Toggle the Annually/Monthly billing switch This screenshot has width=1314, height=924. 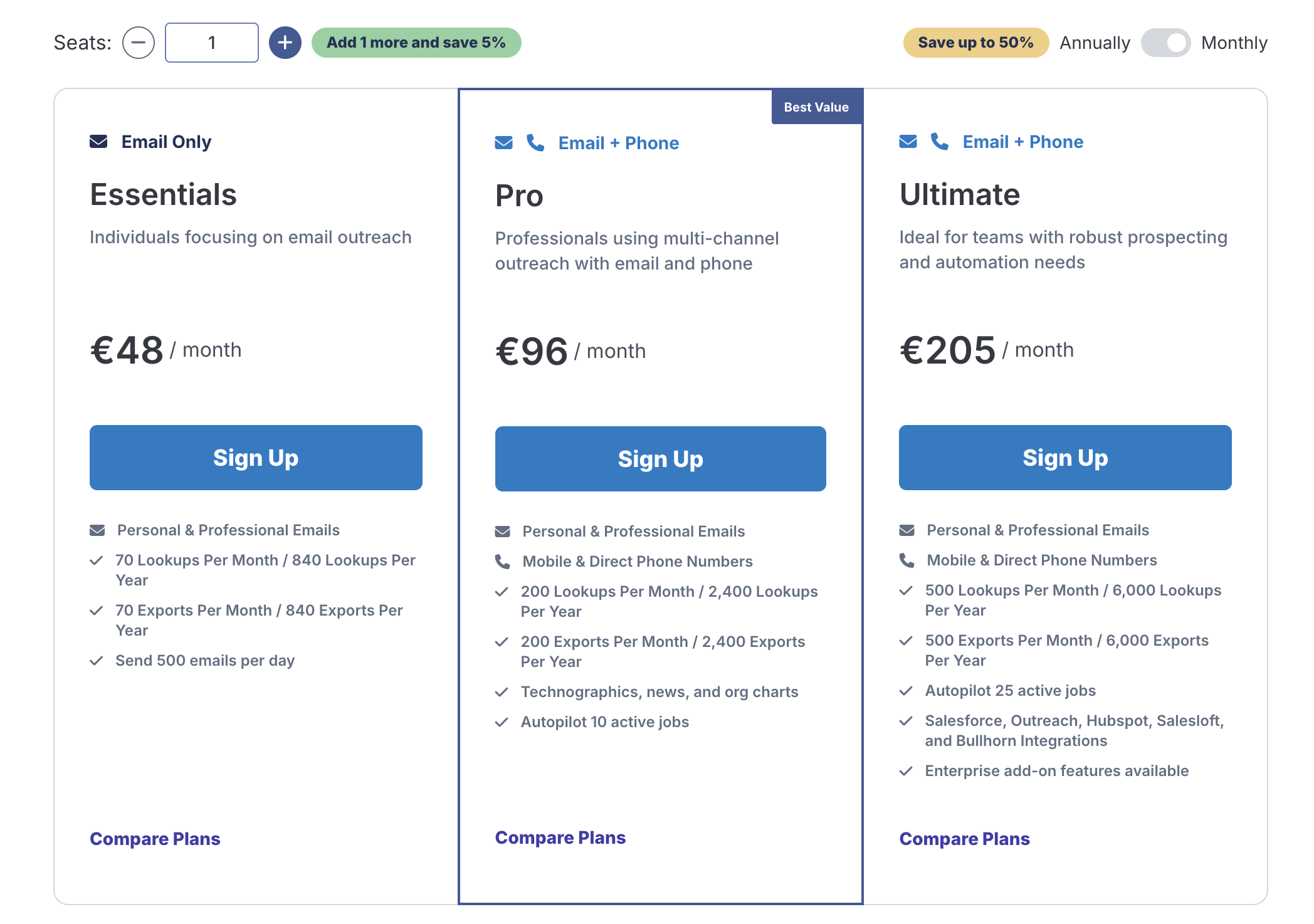point(1165,43)
